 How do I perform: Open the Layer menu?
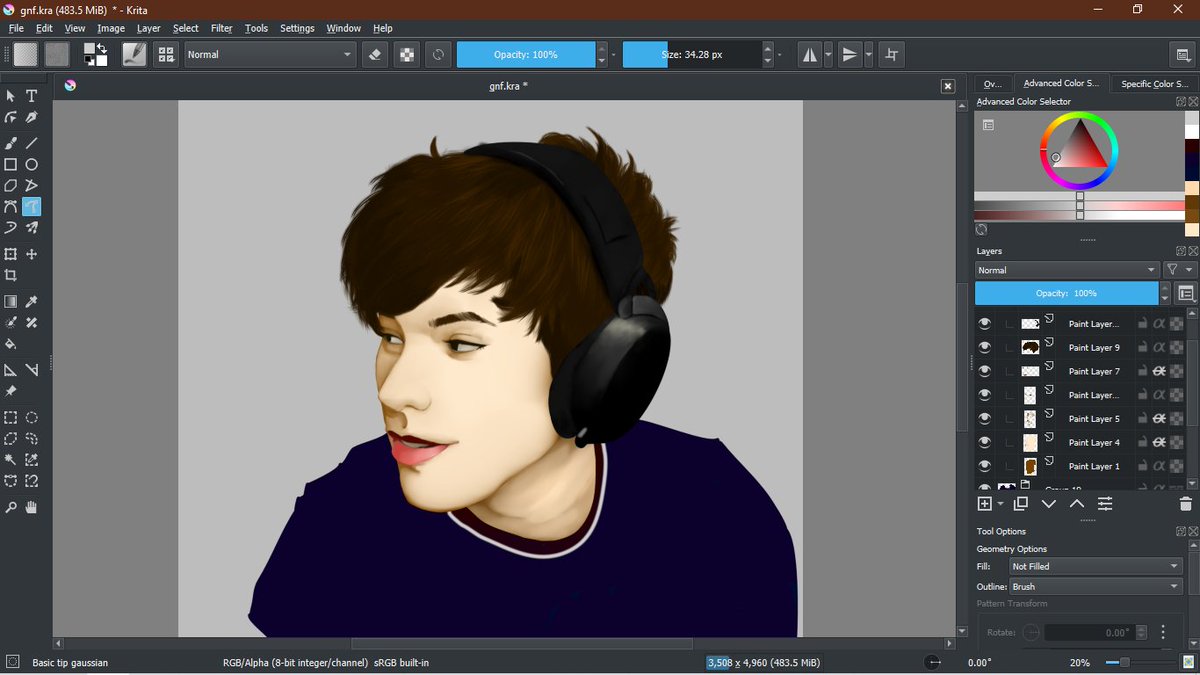click(148, 28)
